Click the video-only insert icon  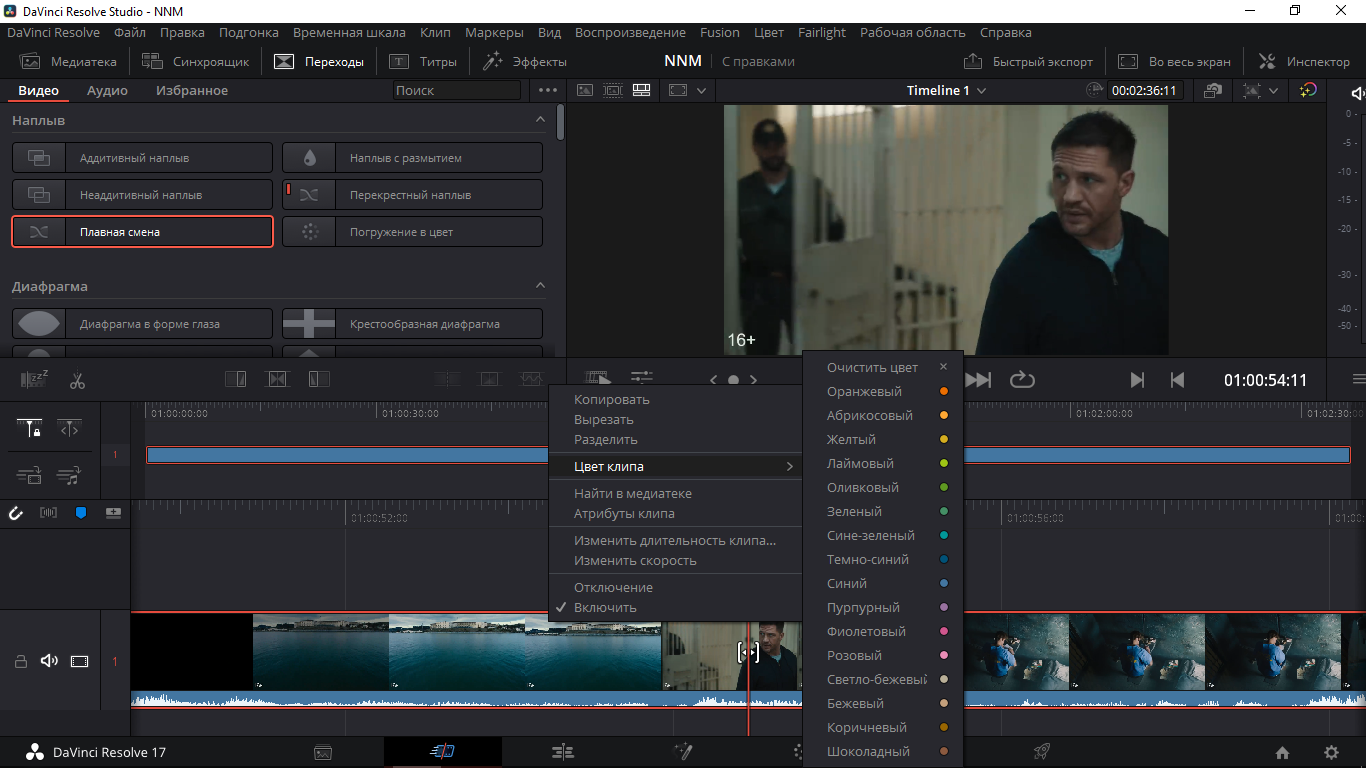(x=30, y=476)
